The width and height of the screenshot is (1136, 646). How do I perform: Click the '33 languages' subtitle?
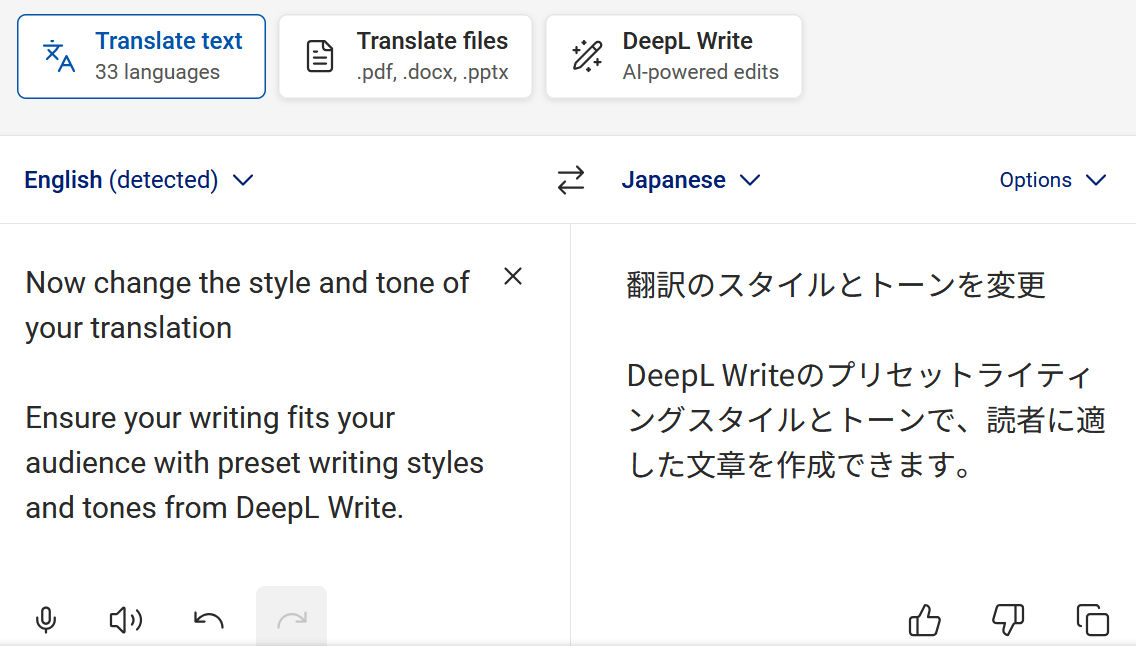coord(157,72)
